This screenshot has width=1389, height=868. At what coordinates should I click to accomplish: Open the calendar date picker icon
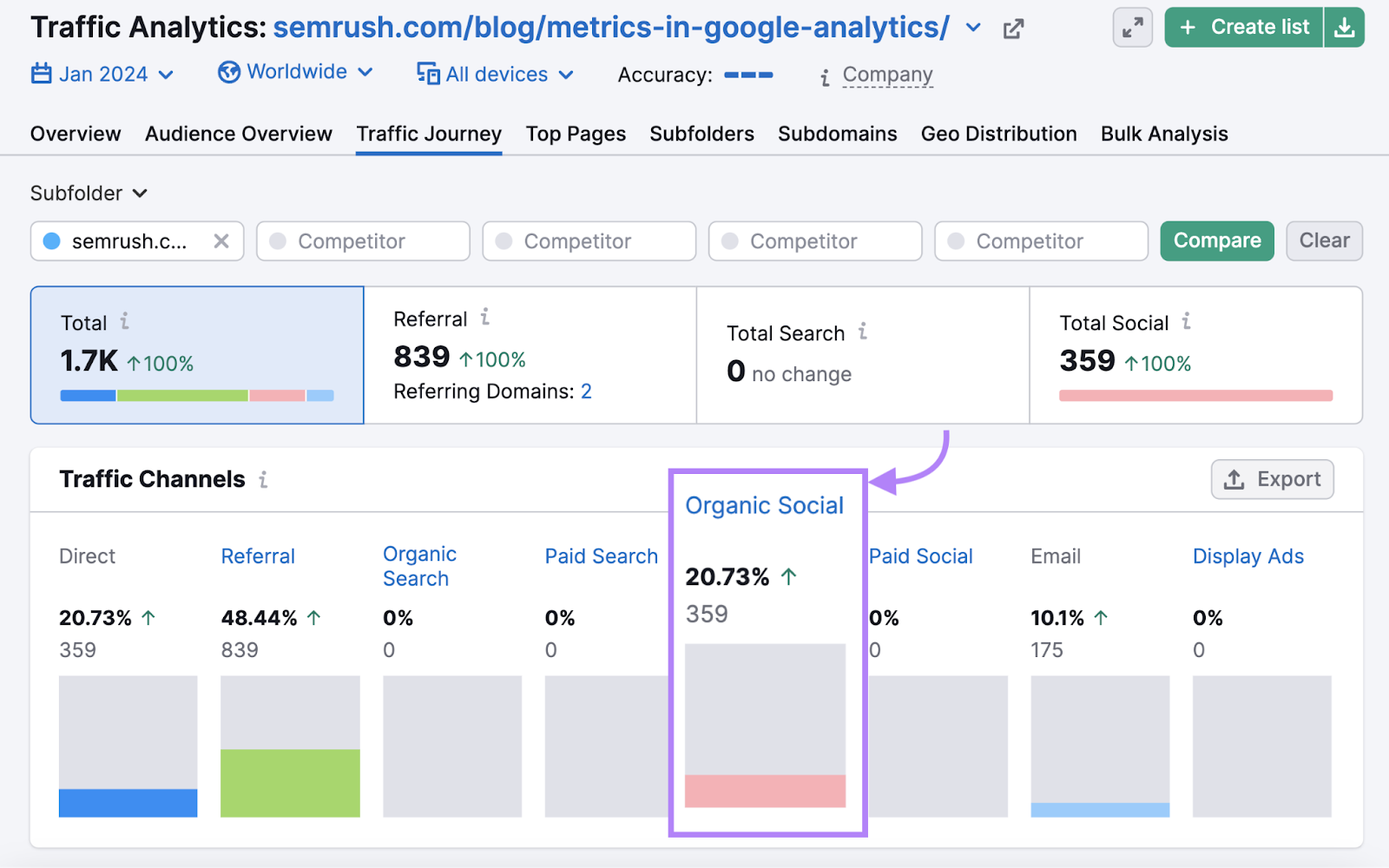pos(41,73)
